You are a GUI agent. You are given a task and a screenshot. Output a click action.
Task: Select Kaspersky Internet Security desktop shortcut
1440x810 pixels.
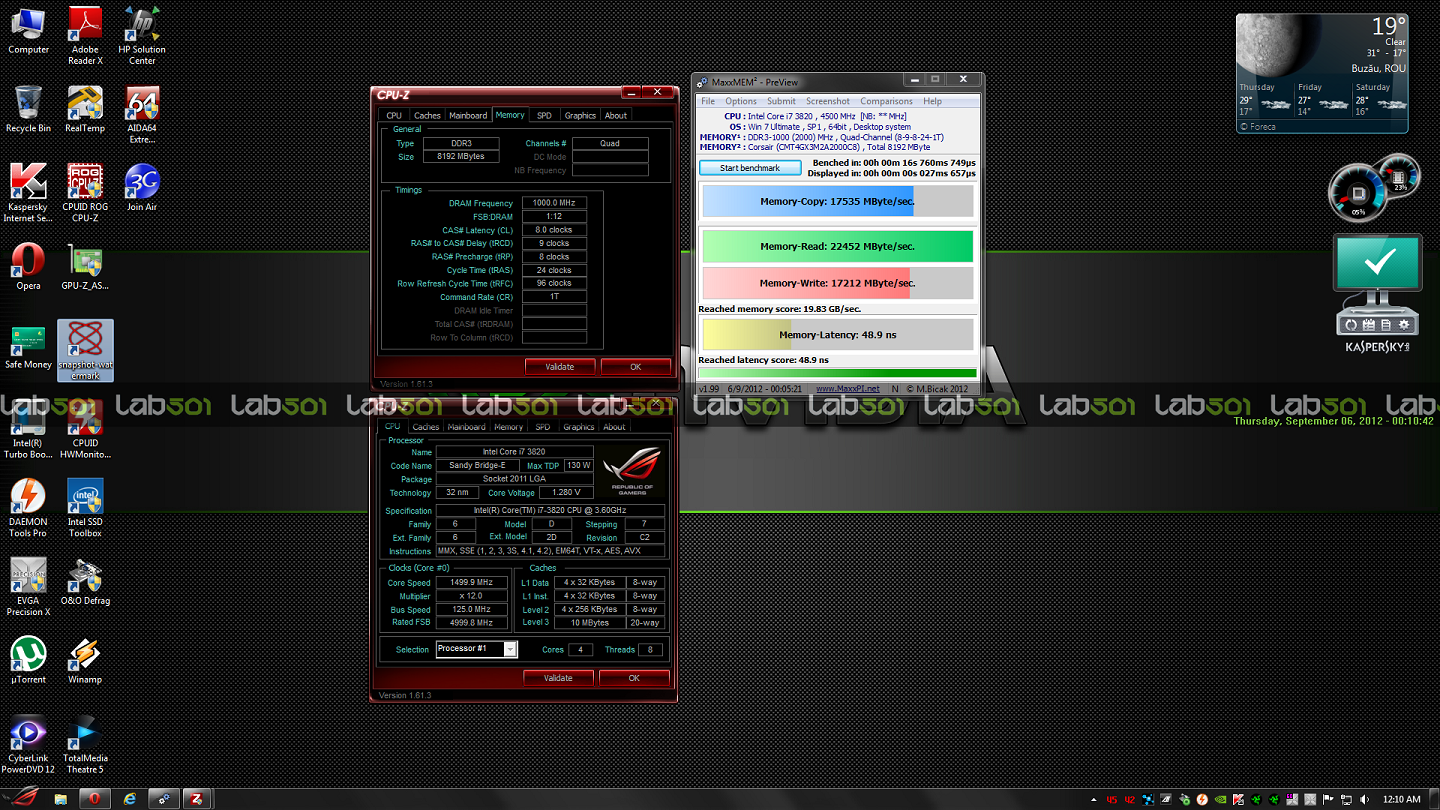[28, 193]
